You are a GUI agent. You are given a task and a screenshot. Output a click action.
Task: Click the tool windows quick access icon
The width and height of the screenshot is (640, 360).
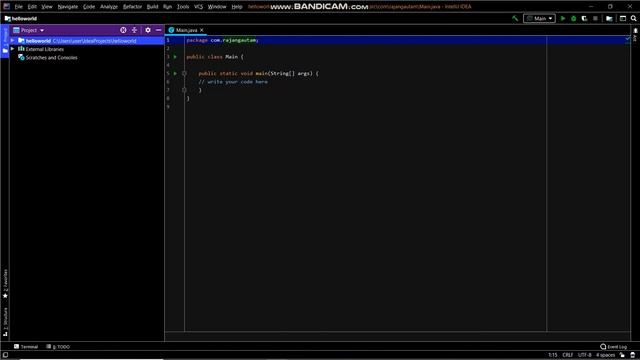click(5, 355)
